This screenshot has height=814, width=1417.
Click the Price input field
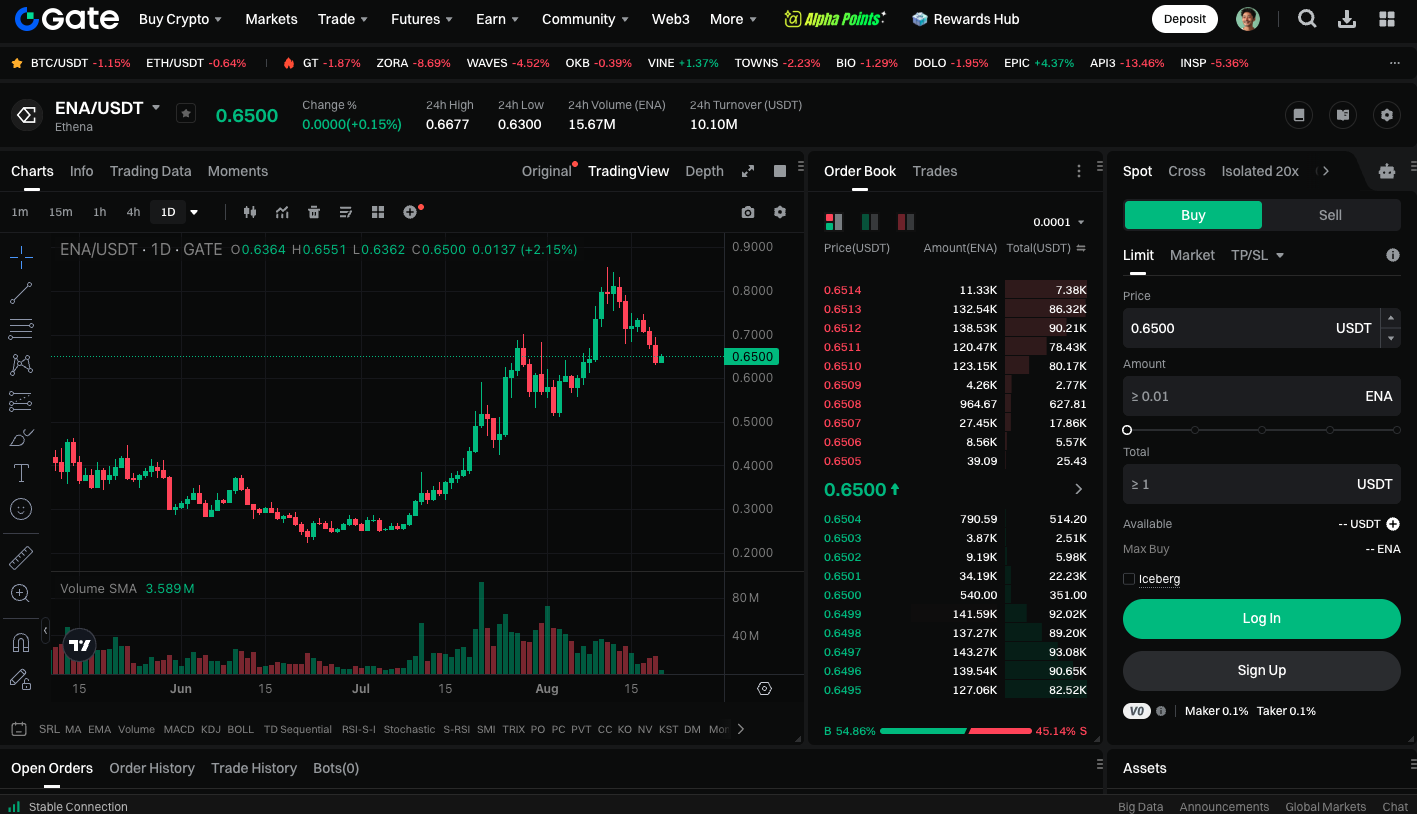click(1251, 328)
